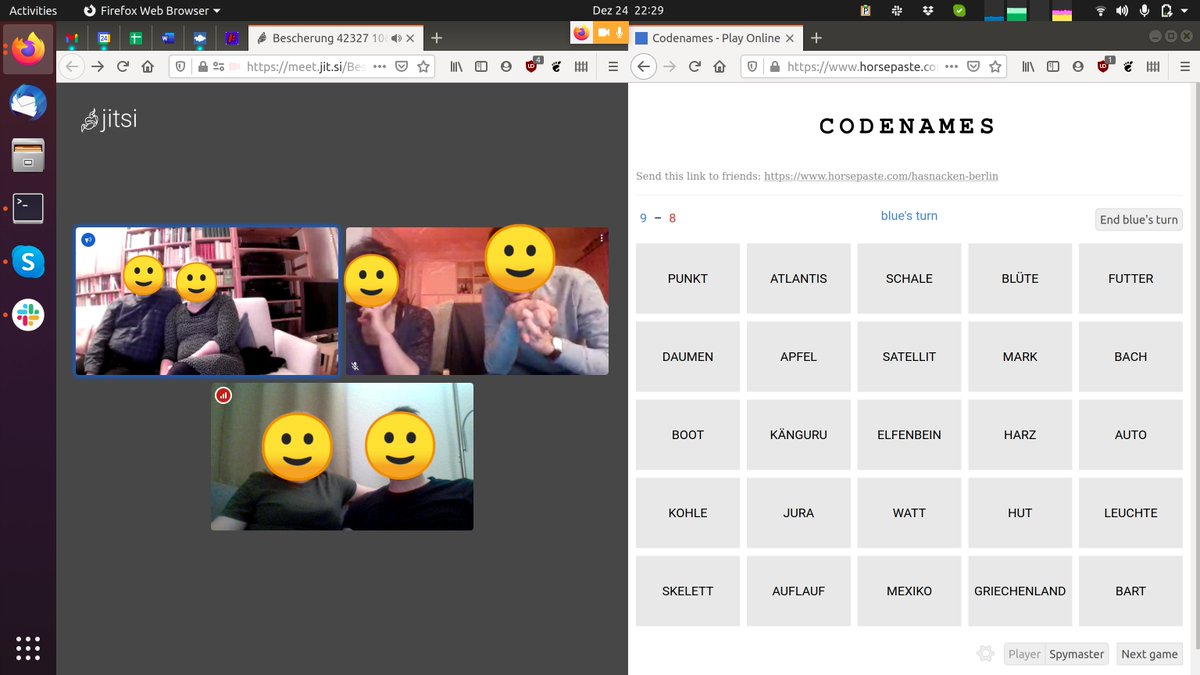Reload the Codenames browser page
Viewport: 1200px width, 675px height.
pos(694,67)
